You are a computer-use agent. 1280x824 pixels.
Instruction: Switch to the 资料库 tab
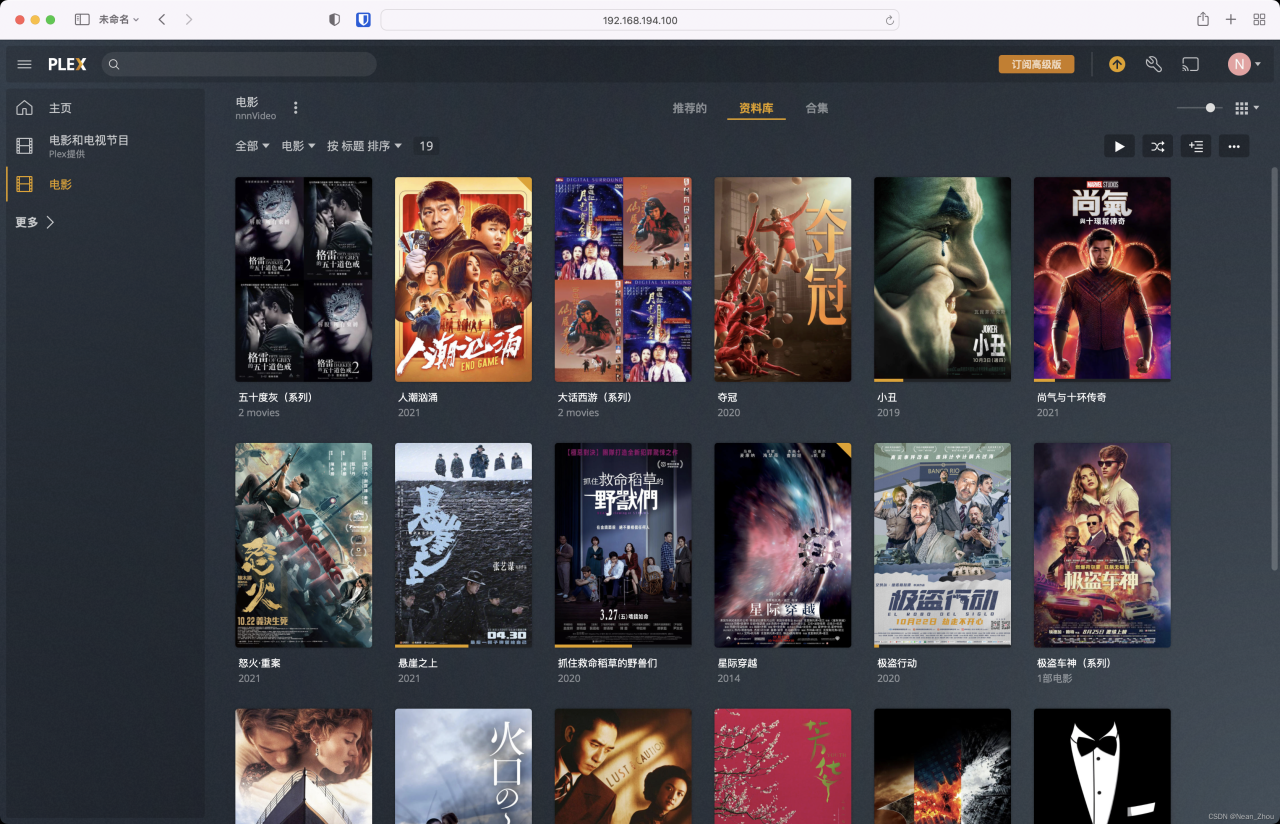[756, 108]
